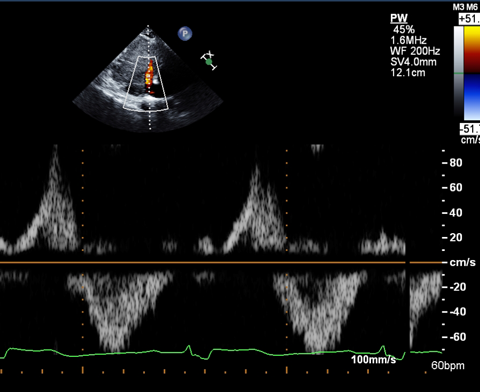The height and width of the screenshot is (392, 480).
Task: Click the color Doppler box in sector image
Action: [146, 83]
